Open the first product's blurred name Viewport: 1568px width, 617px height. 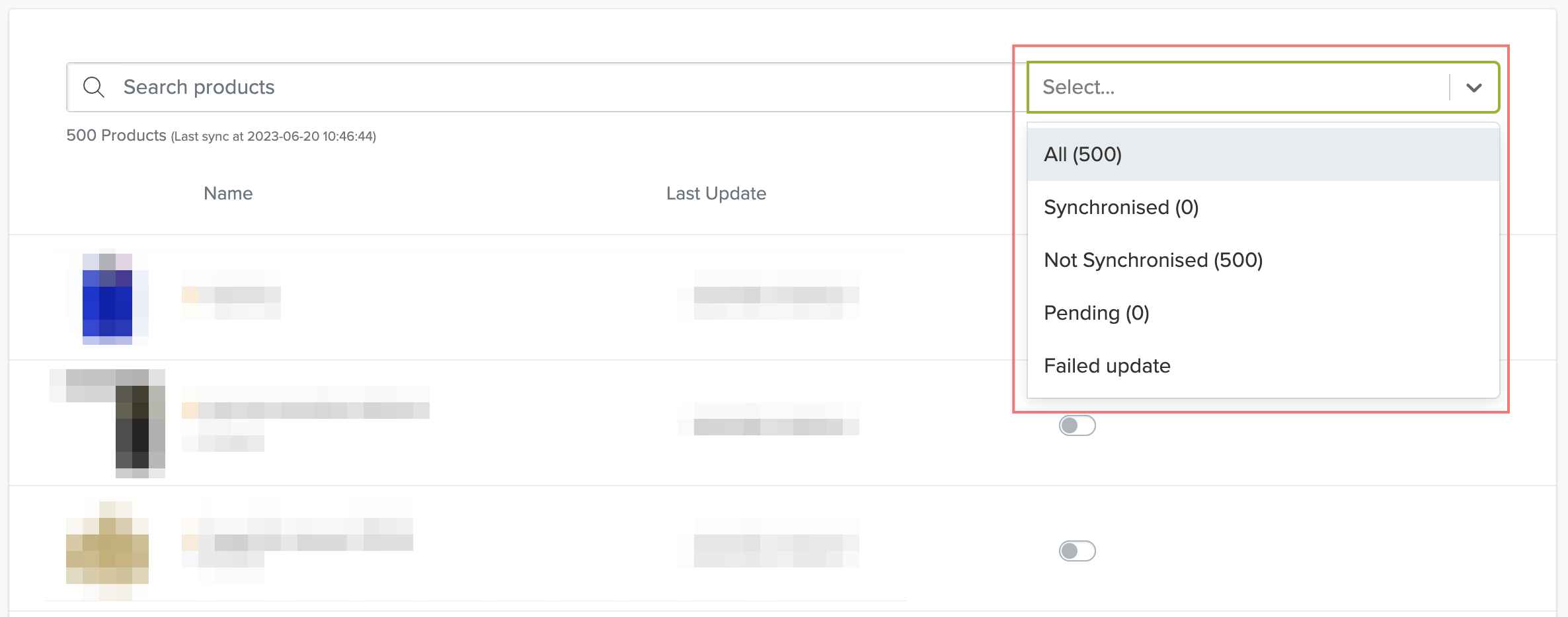tap(231, 295)
